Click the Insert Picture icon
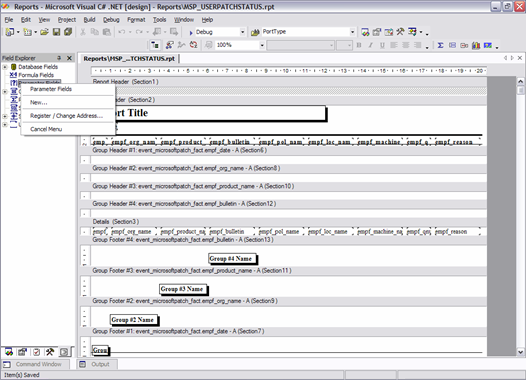526x380 pixels. [x=487, y=45]
